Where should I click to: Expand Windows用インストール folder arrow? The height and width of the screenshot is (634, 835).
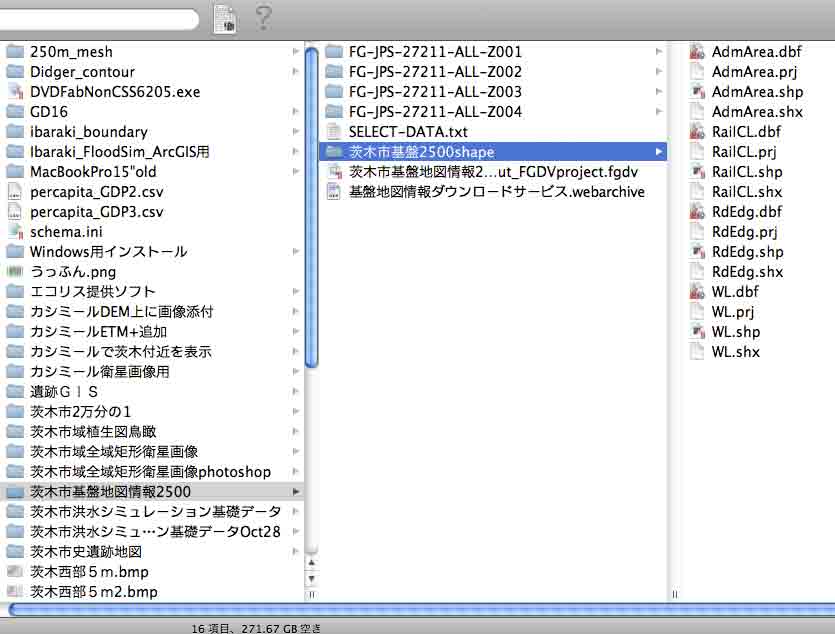(x=295, y=251)
